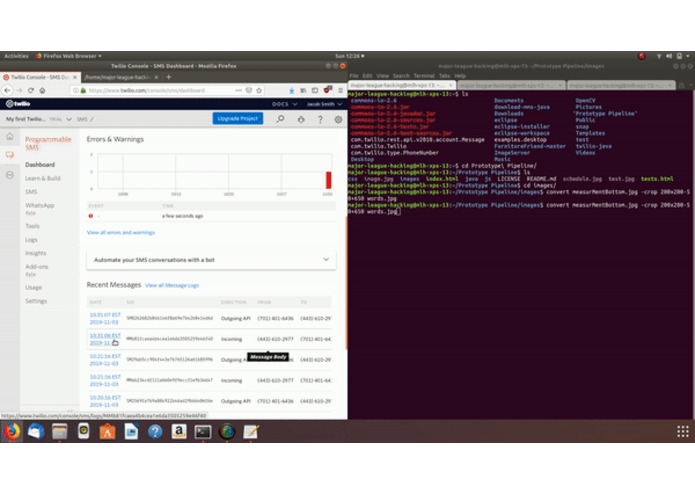Open the page actions ellipsis in the URL bar
The image size is (695, 494).
[x=238, y=90]
